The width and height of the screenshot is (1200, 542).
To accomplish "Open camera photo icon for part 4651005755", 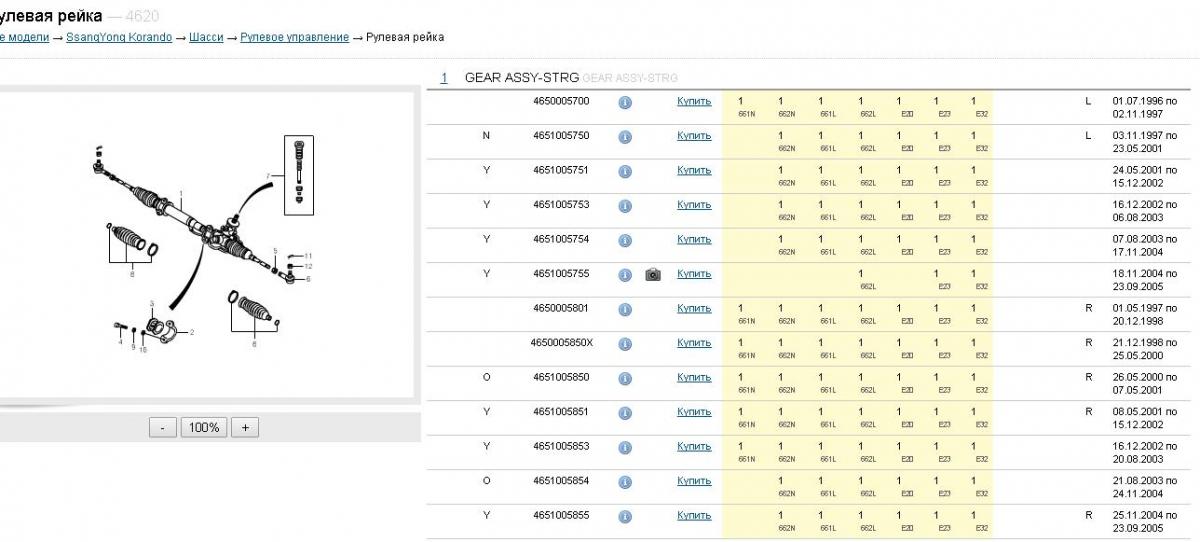I will [653, 274].
